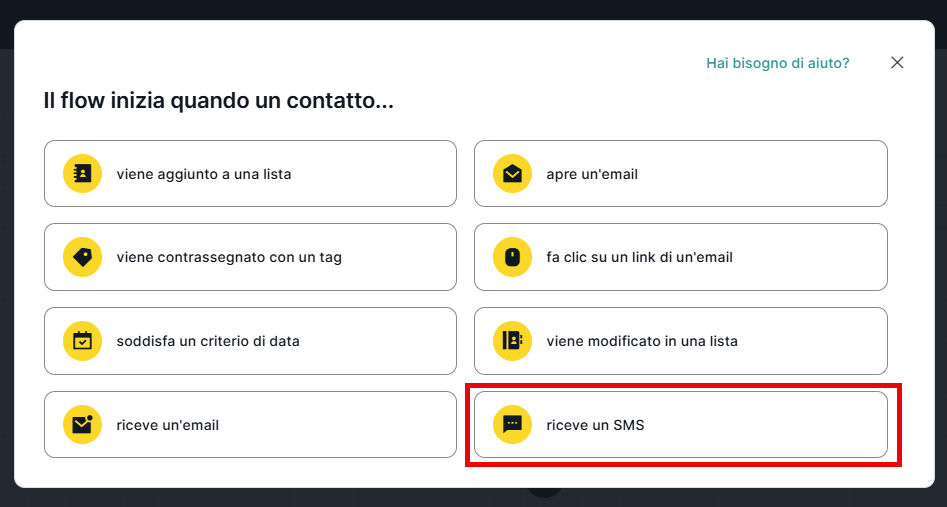947x507 pixels.
Task: Select the 'riceve un'email' trigger
Action: (x=250, y=425)
